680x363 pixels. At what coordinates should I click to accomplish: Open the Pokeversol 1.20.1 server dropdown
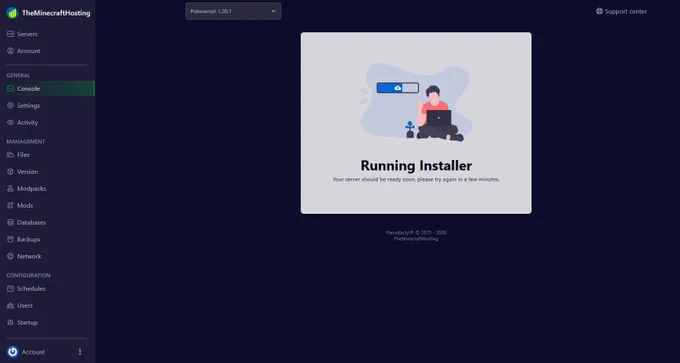click(x=233, y=11)
